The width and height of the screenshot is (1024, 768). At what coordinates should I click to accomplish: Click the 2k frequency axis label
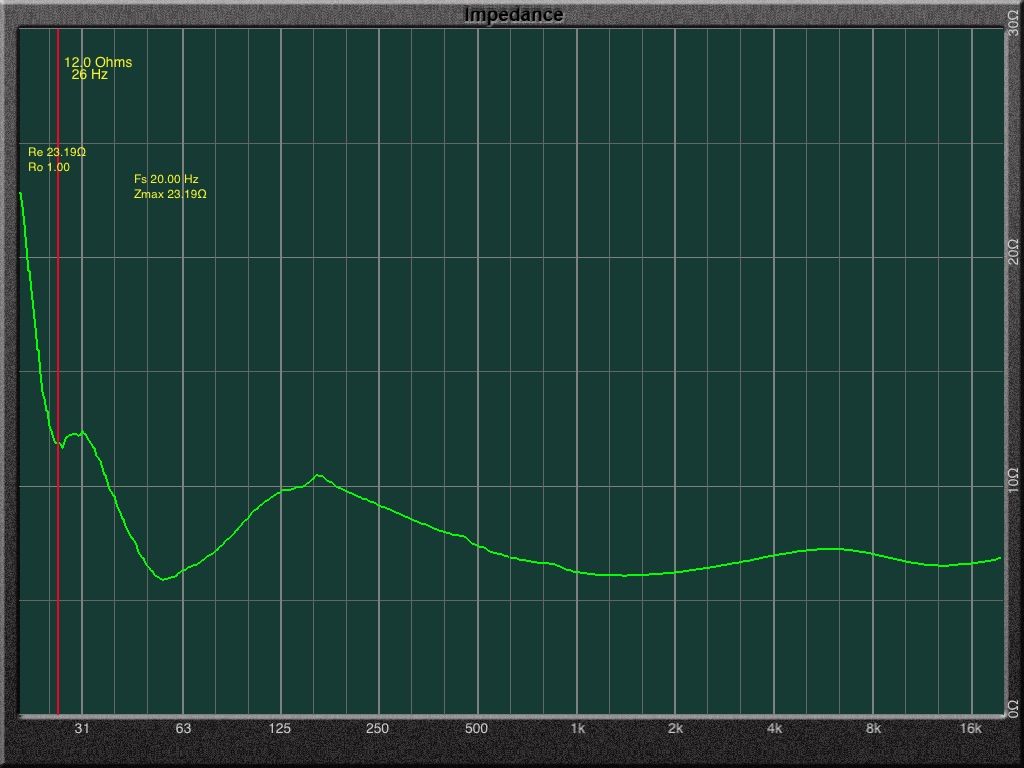[675, 728]
